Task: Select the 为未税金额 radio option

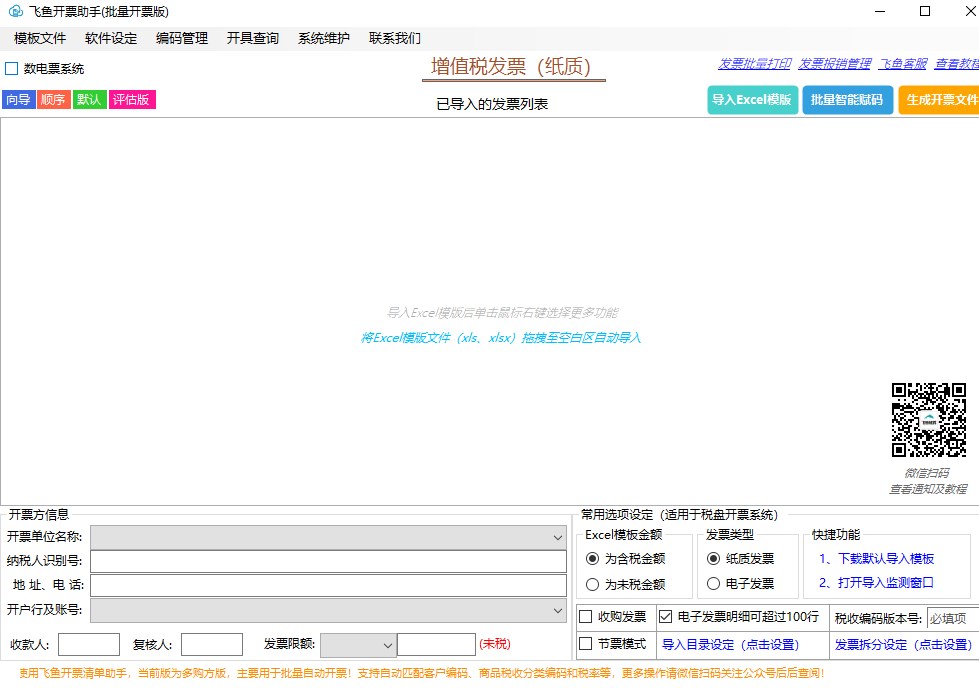Action: click(593, 584)
